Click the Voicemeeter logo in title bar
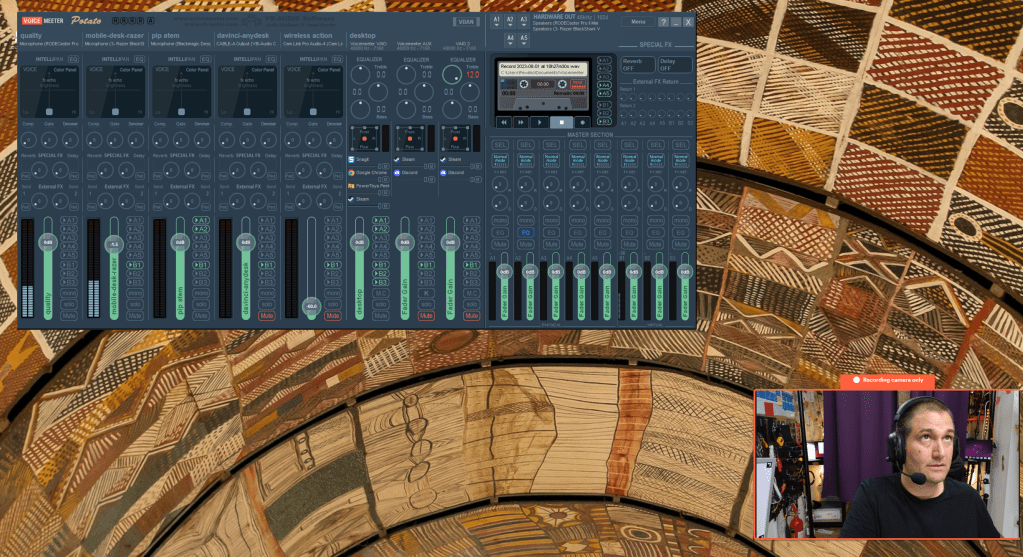The width and height of the screenshot is (1023, 557). [43, 21]
